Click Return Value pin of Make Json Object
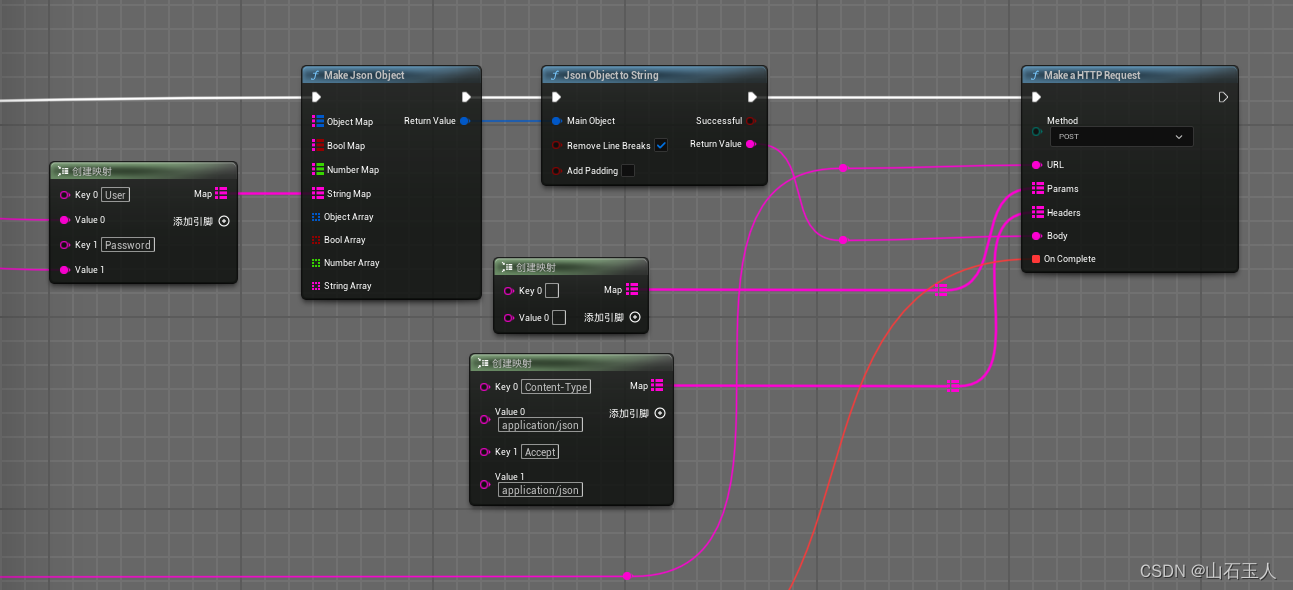Image resolution: width=1293 pixels, height=590 pixels. coord(464,121)
